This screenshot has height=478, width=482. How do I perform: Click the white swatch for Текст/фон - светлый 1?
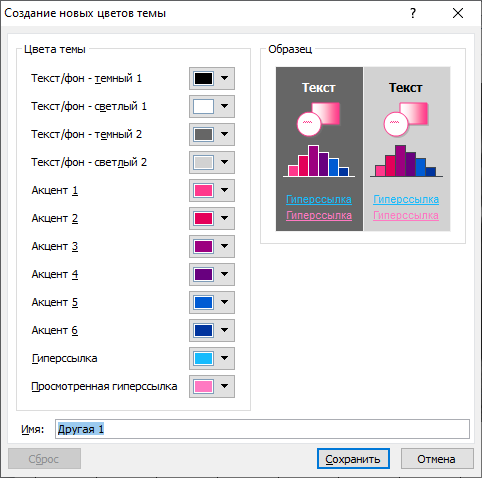click(x=203, y=107)
